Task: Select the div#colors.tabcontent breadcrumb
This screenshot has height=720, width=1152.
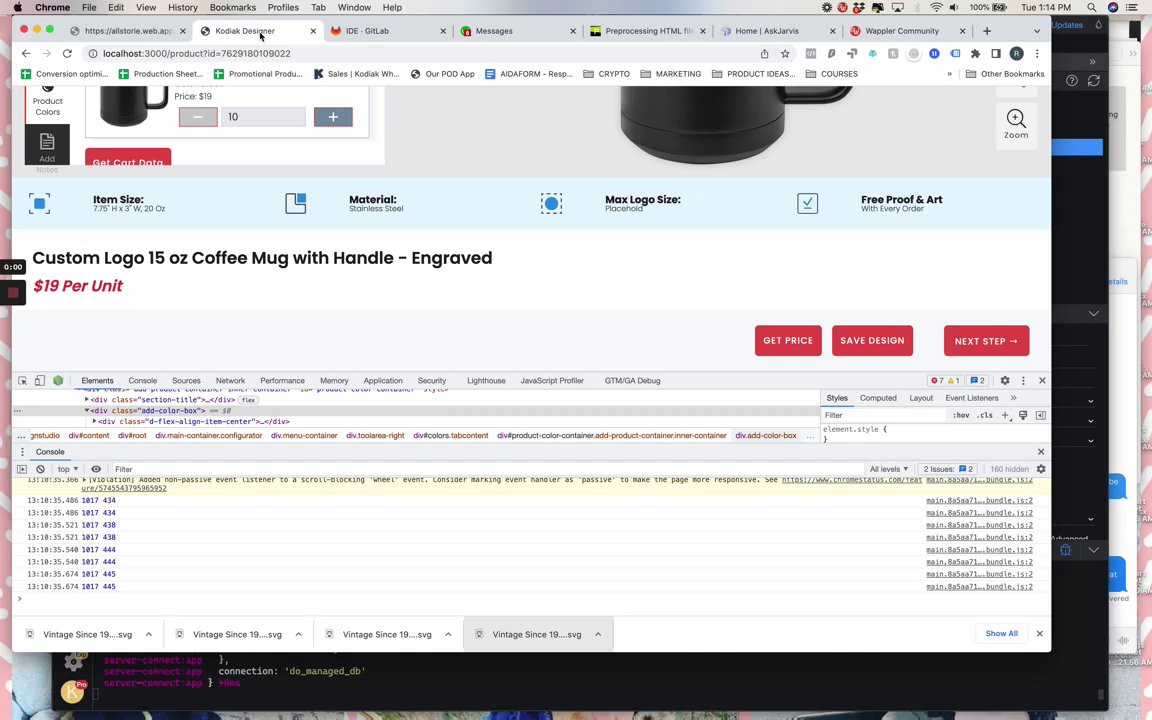Action: point(450,436)
